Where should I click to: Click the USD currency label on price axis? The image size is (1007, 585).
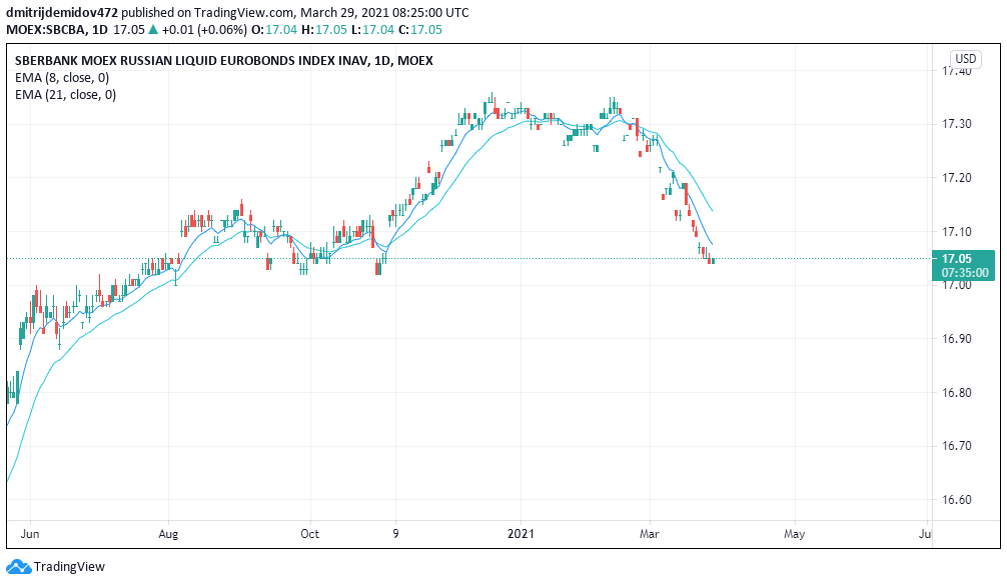965,59
